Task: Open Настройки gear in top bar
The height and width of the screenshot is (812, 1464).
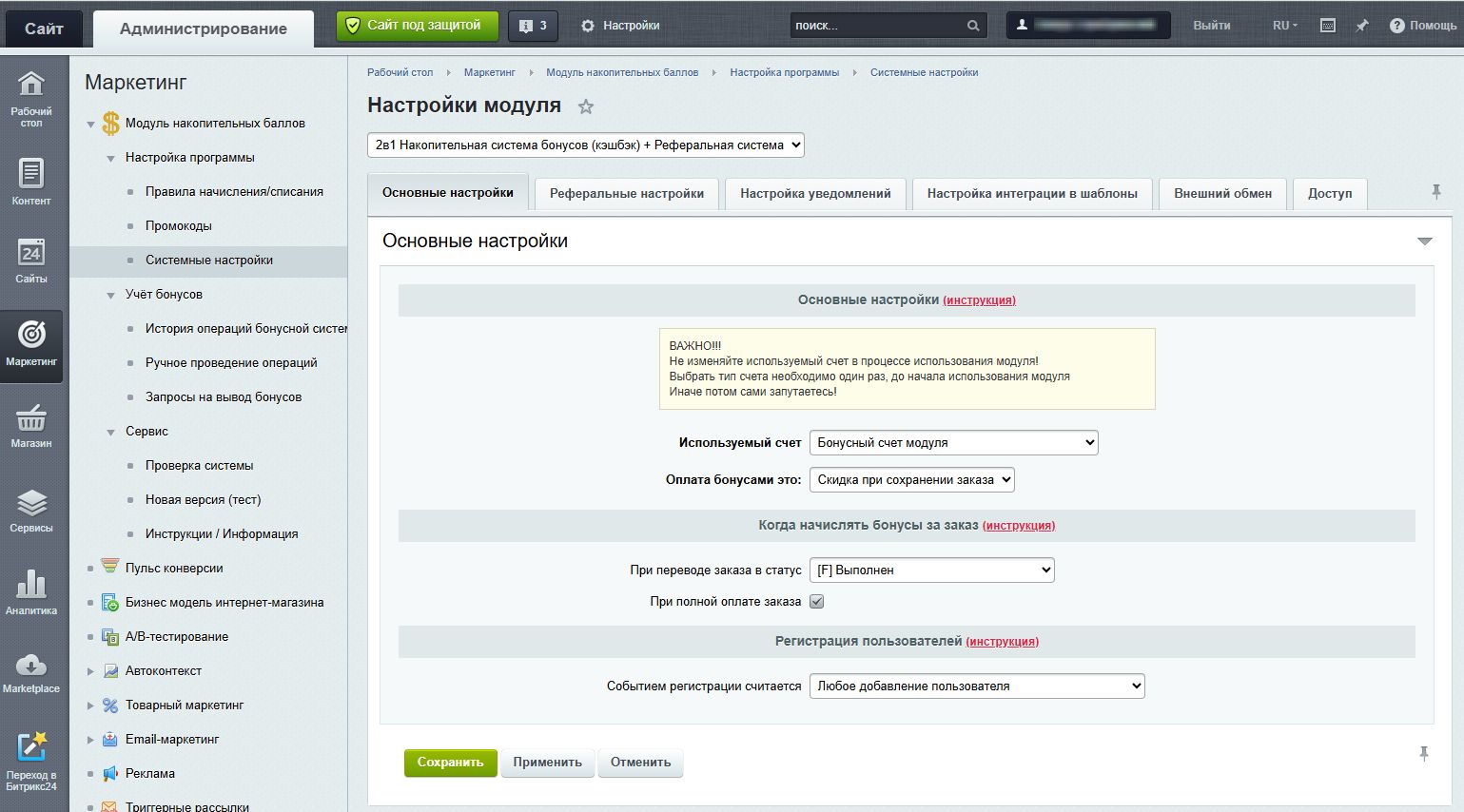Action: pyautogui.click(x=620, y=26)
